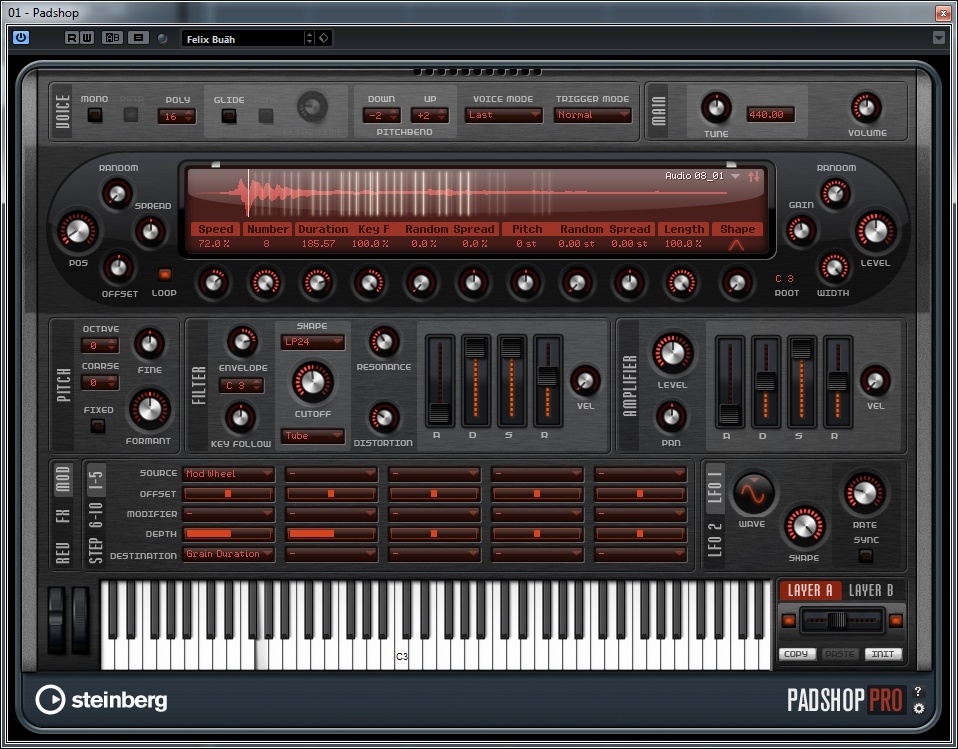The height and width of the screenshot is (749, 958).
Task: Click in the sample waveform display
Action: click(x=475, y=193)
